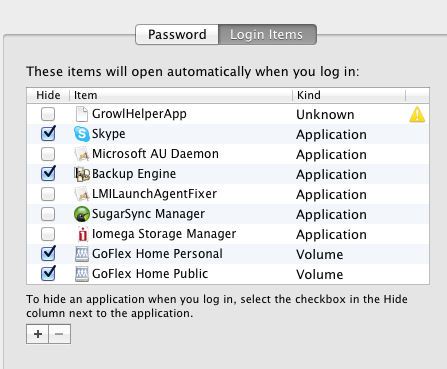Toggle Hide for SugarSync Manager
This screenshot has width=447, height=369.
tap(48, 214)
